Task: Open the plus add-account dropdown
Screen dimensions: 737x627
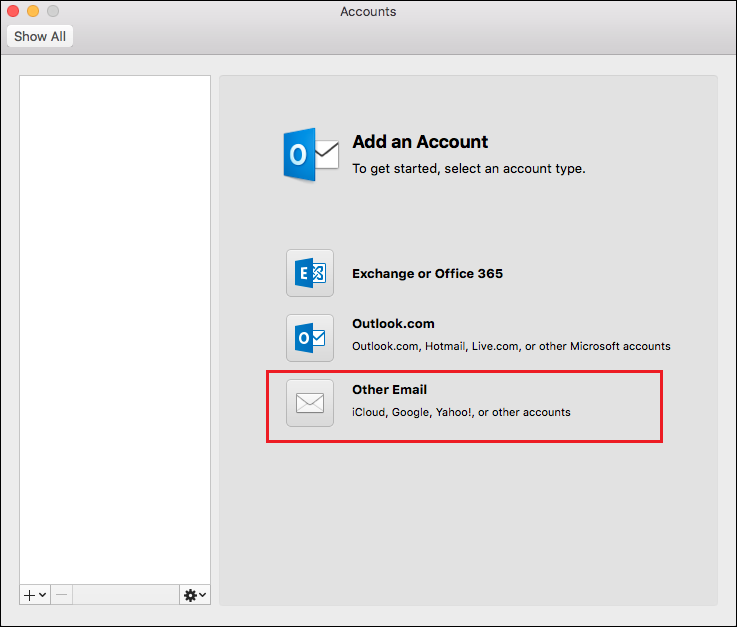Action: [x=35, y=595]
